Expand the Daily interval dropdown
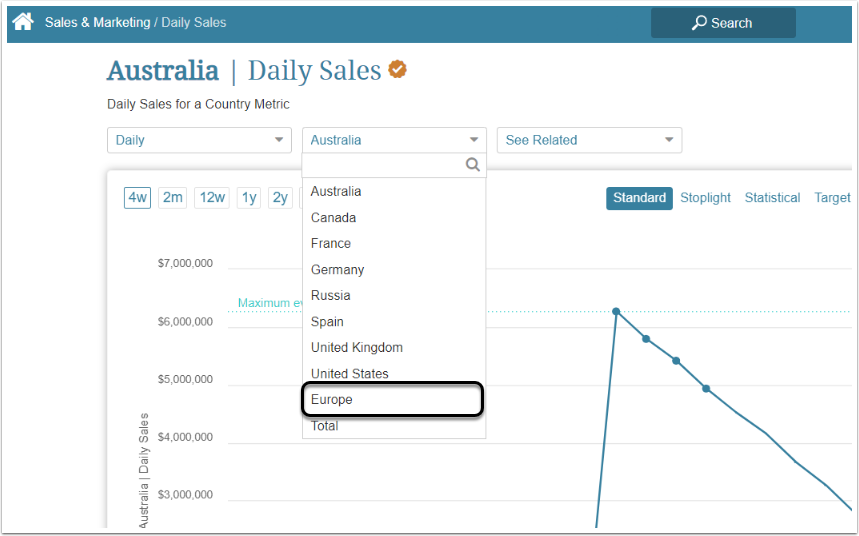The width and height of the screenshot is (859, 536). (x=199, y=140)
